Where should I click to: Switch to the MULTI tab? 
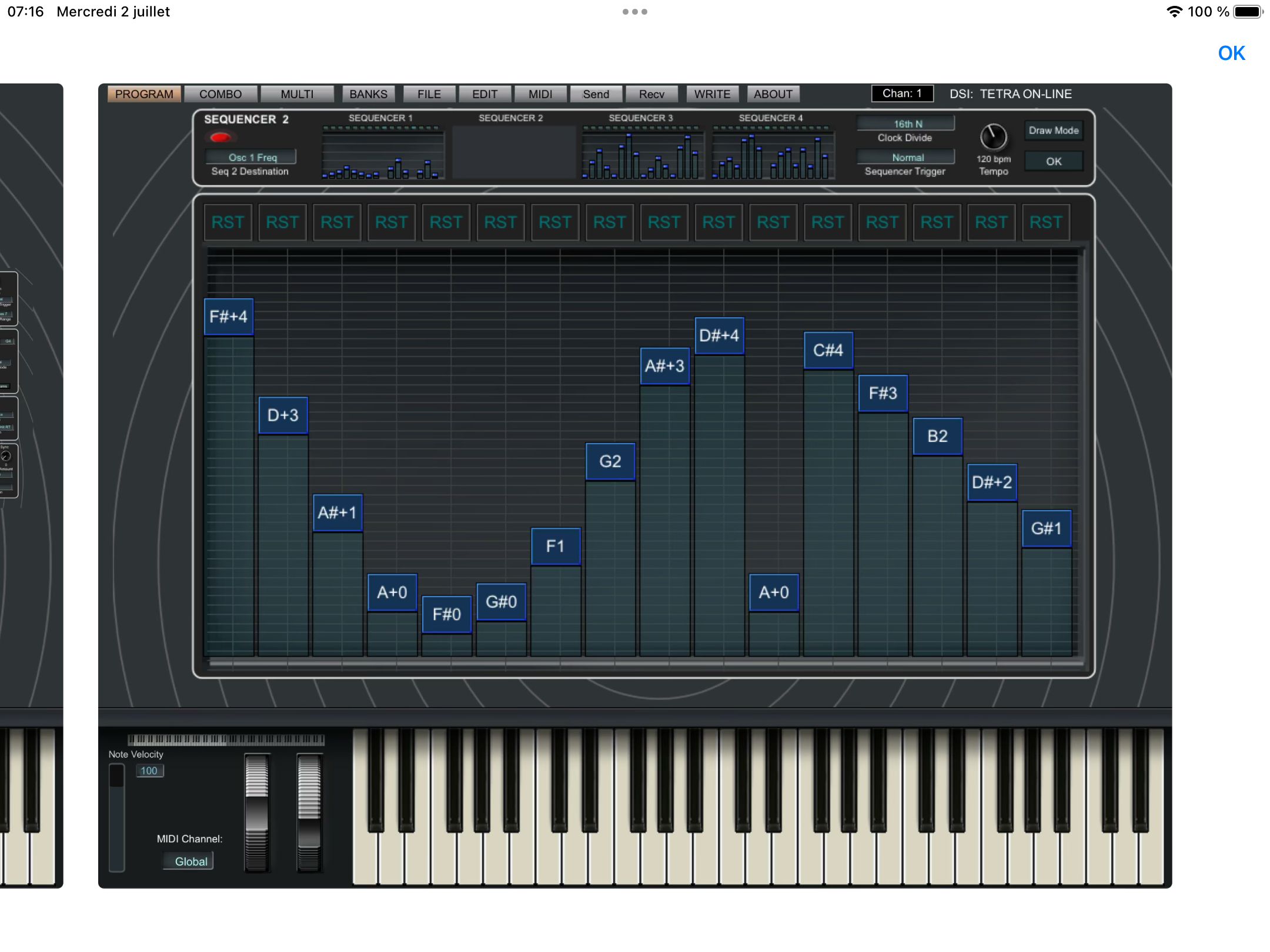pyautogui.click(x=297, y=94)
